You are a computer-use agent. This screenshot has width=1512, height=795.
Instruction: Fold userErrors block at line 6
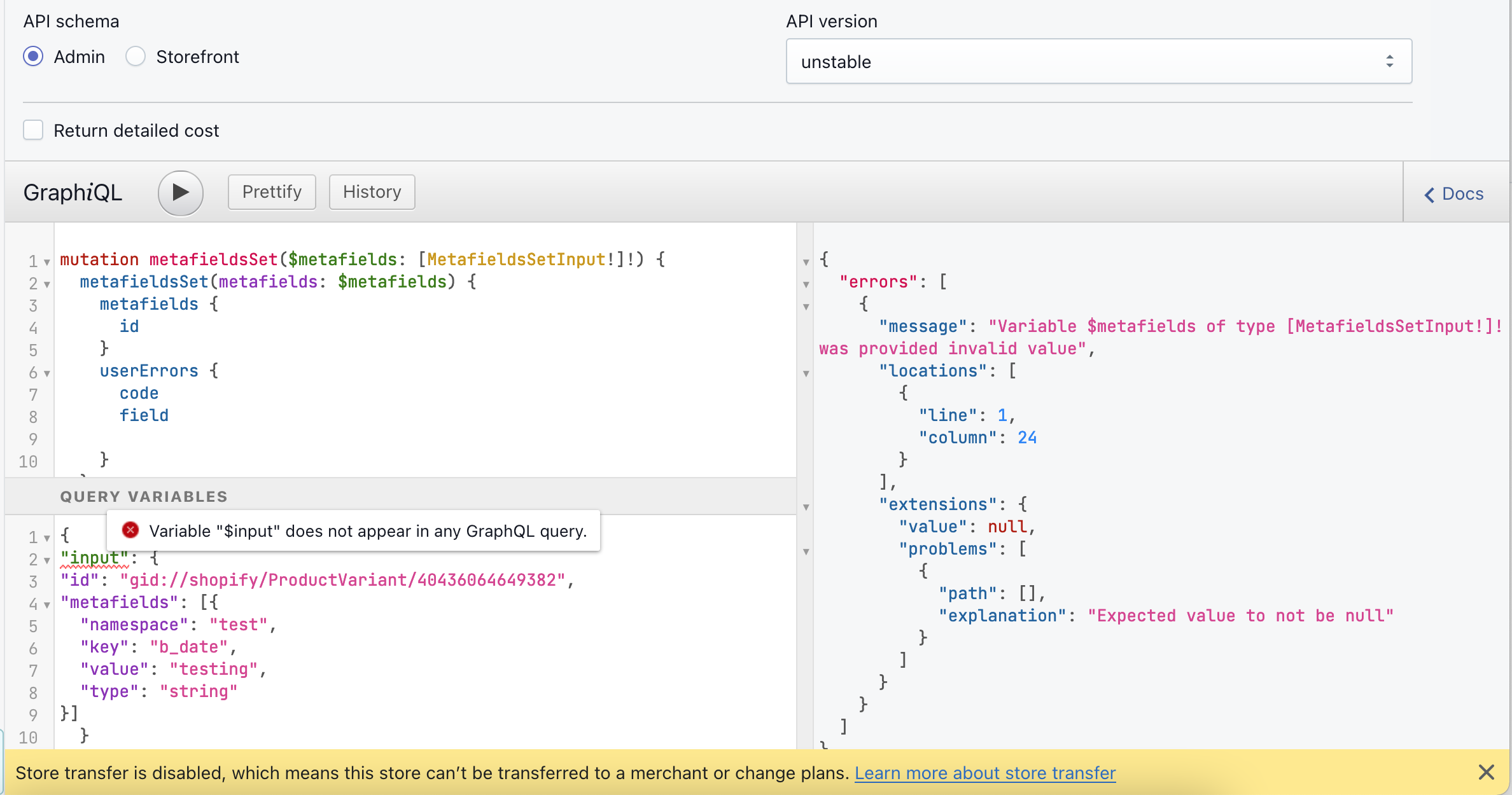47,373
